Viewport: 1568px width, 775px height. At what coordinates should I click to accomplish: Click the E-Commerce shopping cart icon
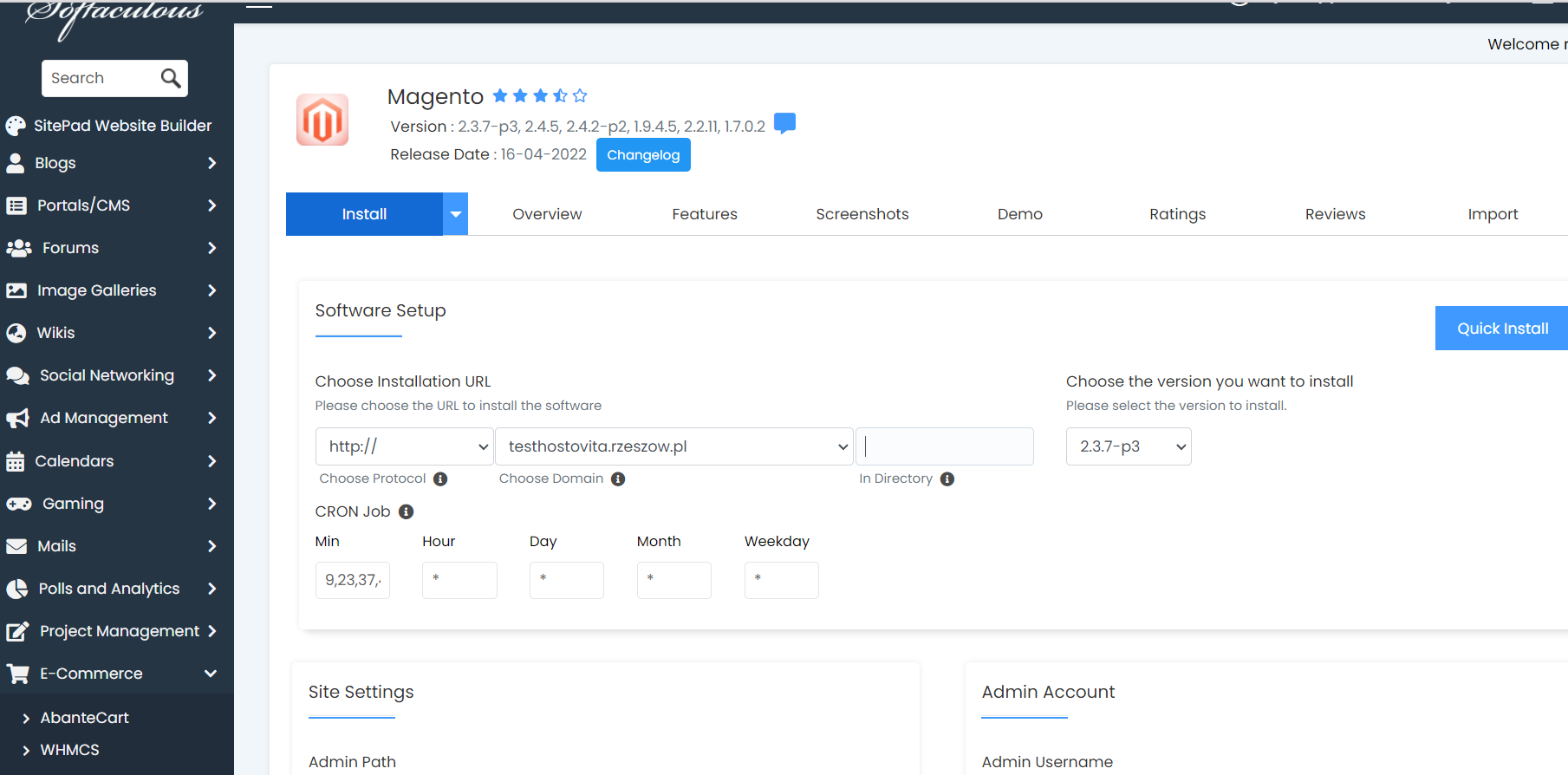tap(17, 674)
